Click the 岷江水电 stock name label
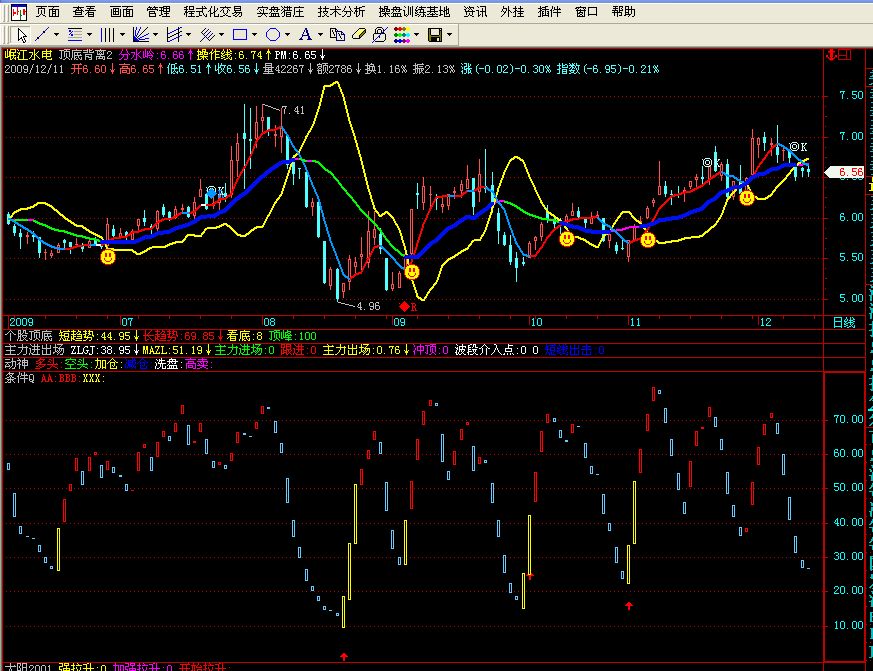The width and height of the screenshot is (873, 671). point(28,55)
